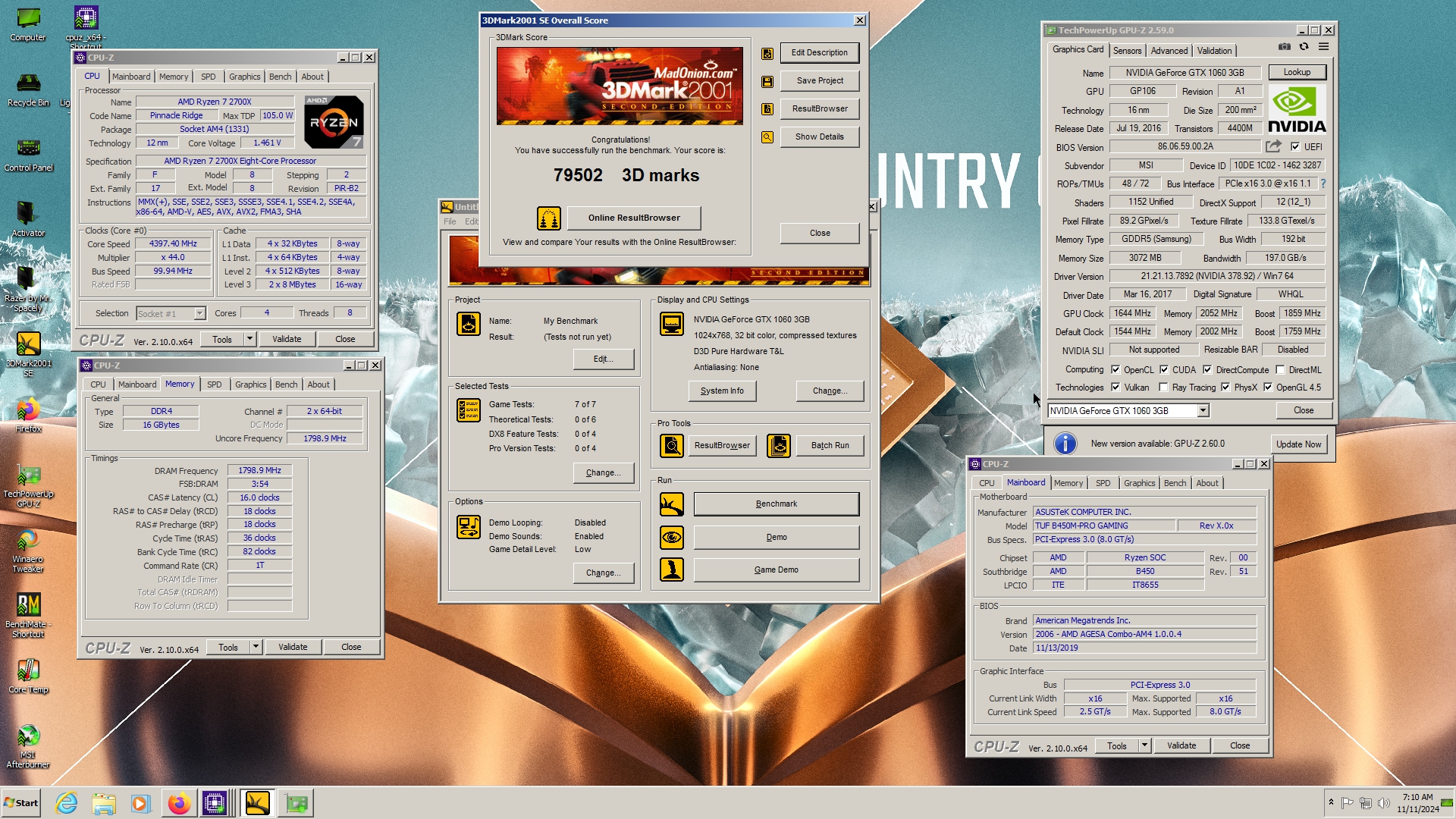Viewport: 1456px width, 819px height.
Task: Click the taskbar clock
Action: pos(1417,803)
